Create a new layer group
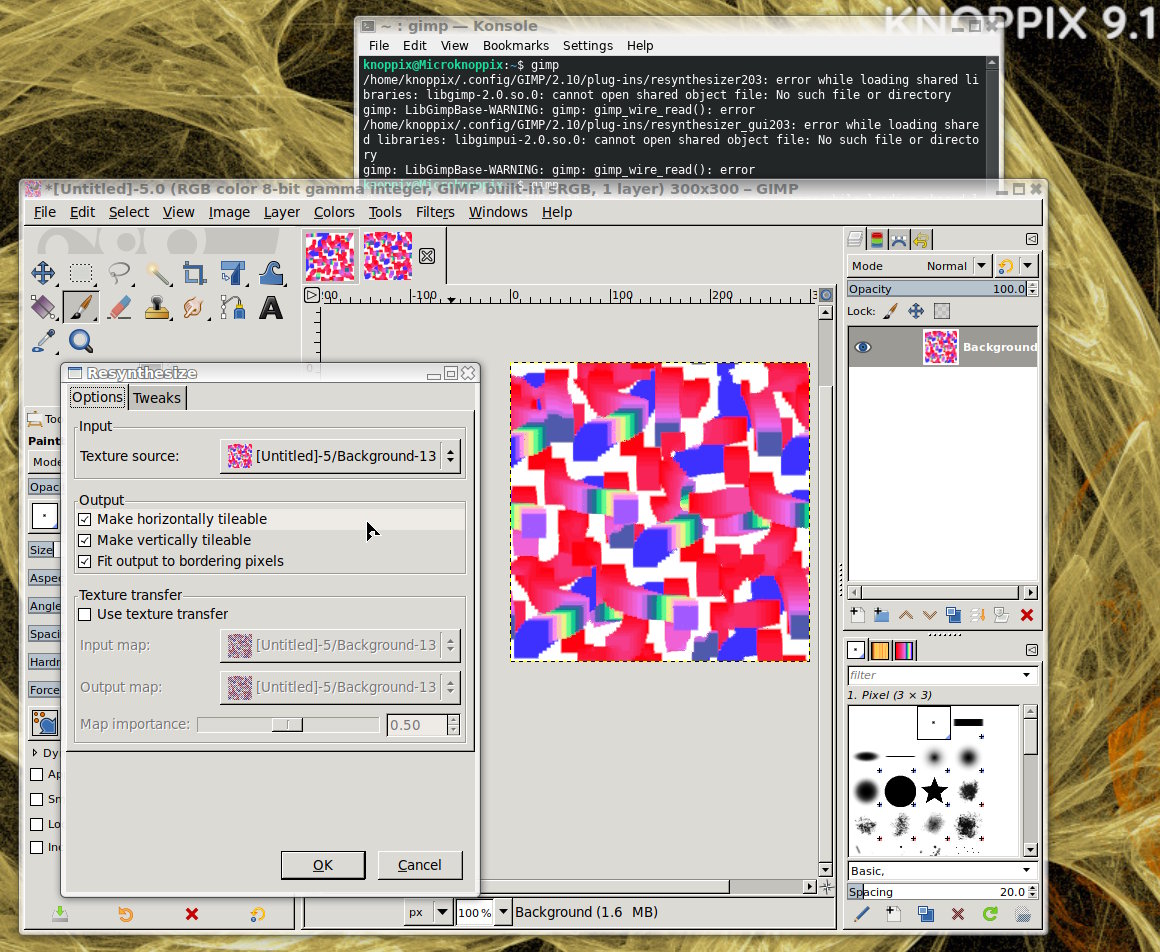 881,615
